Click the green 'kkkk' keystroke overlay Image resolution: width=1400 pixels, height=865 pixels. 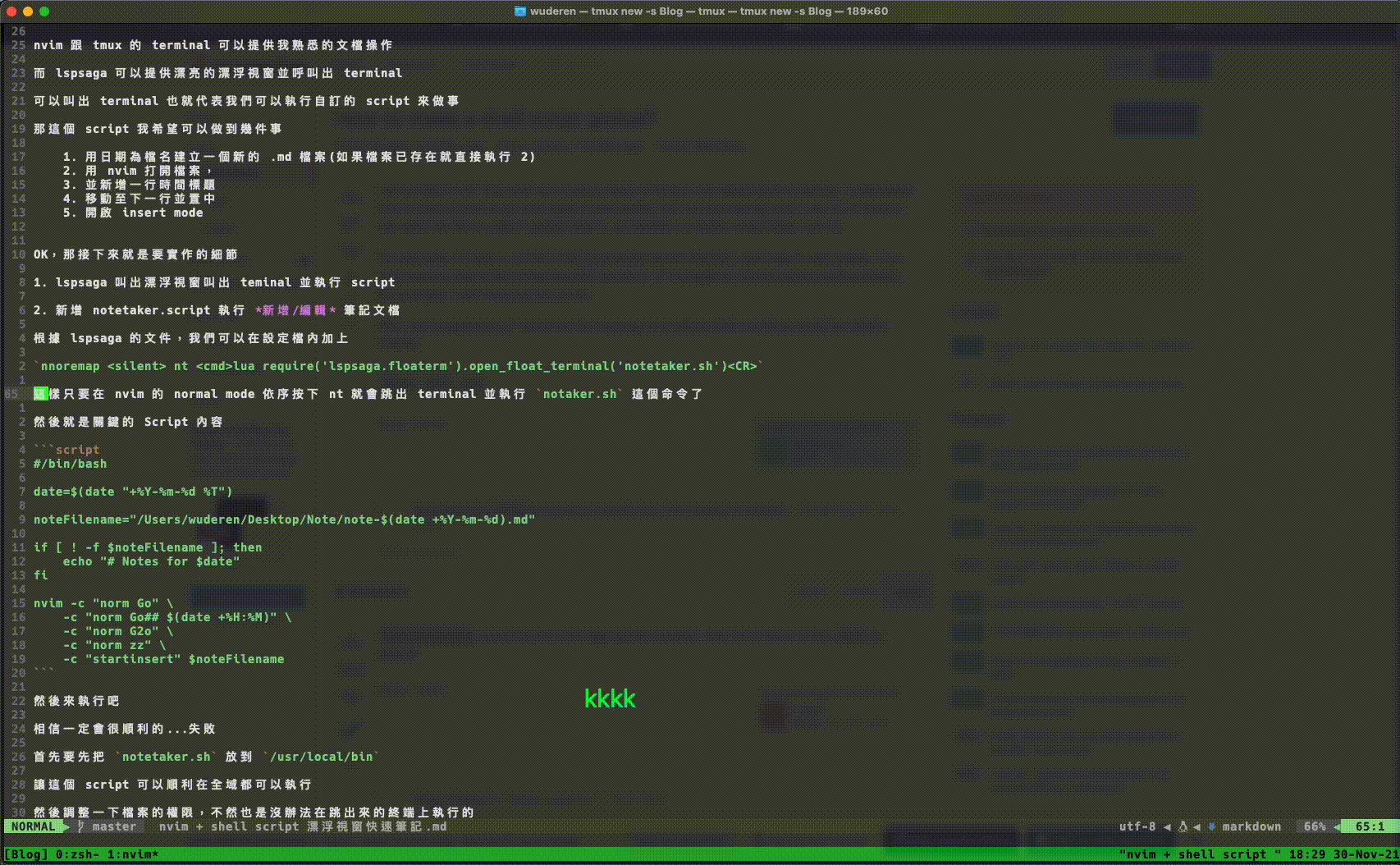pos(610,698)
